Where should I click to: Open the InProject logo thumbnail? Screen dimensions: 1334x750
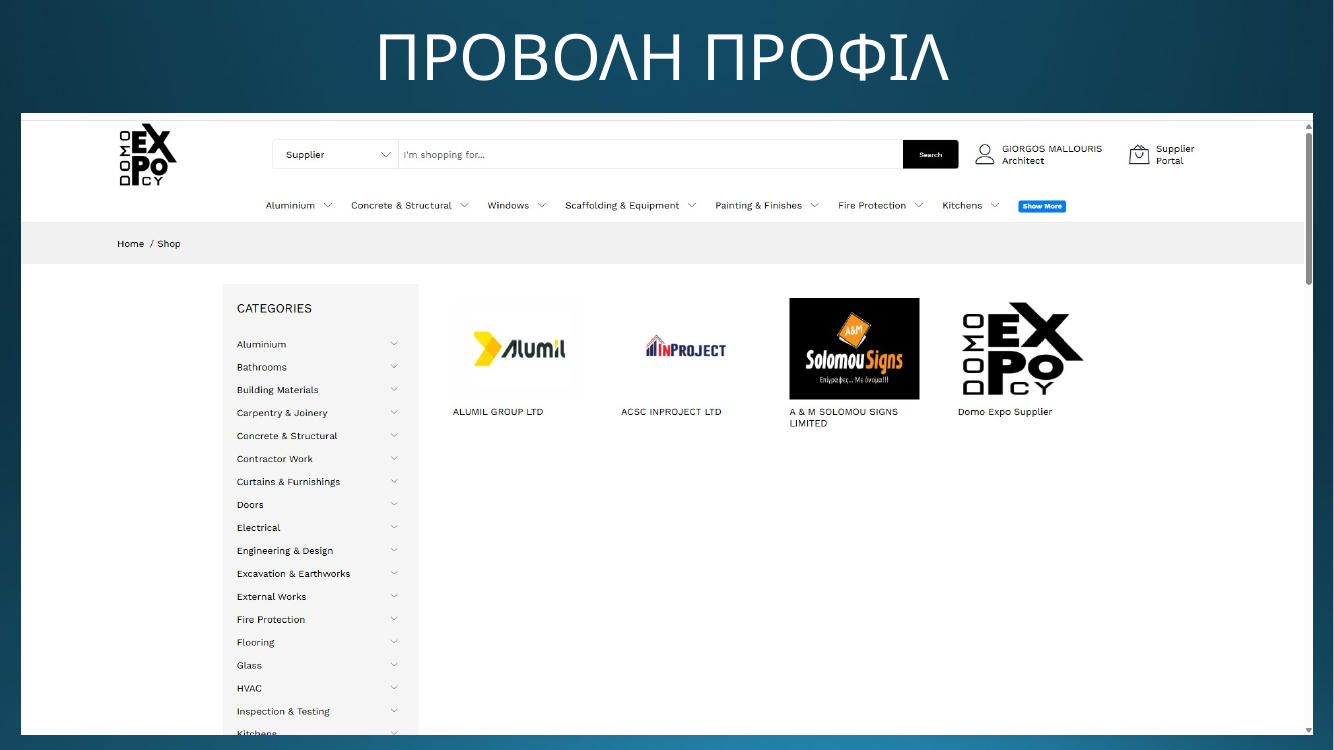tap(686, 349)
